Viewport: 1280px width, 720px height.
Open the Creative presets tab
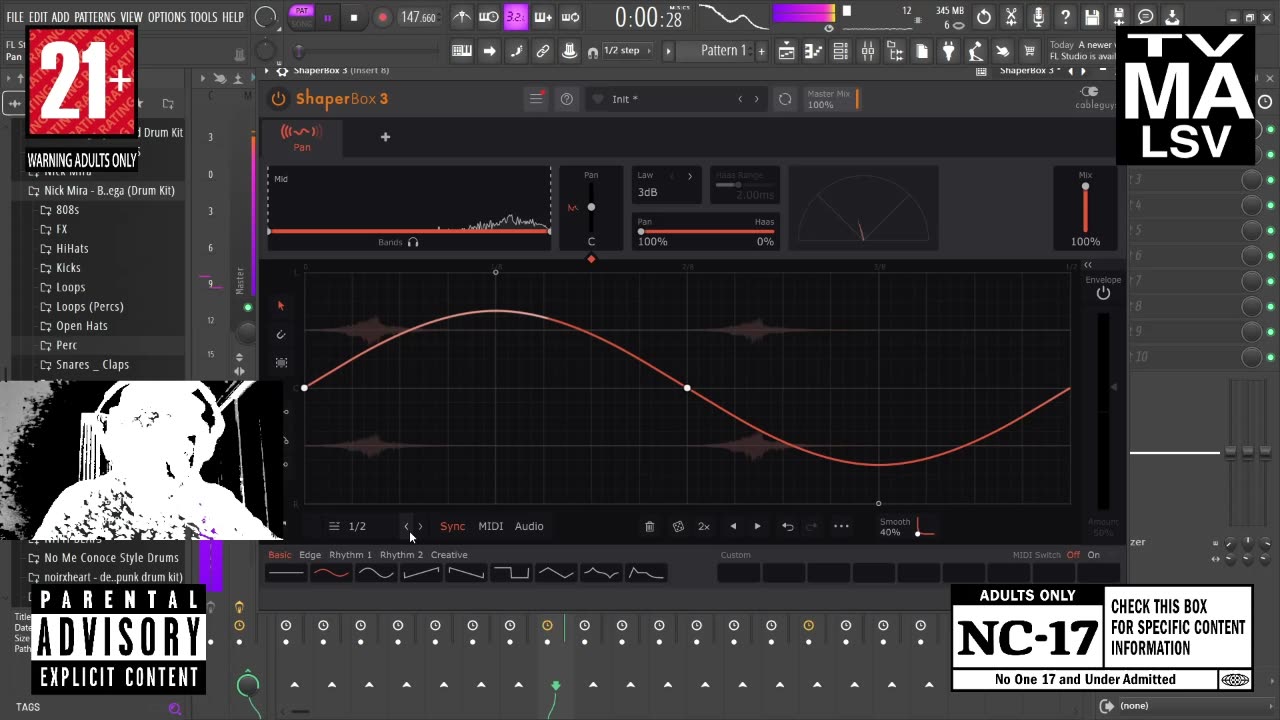(449, 555)
